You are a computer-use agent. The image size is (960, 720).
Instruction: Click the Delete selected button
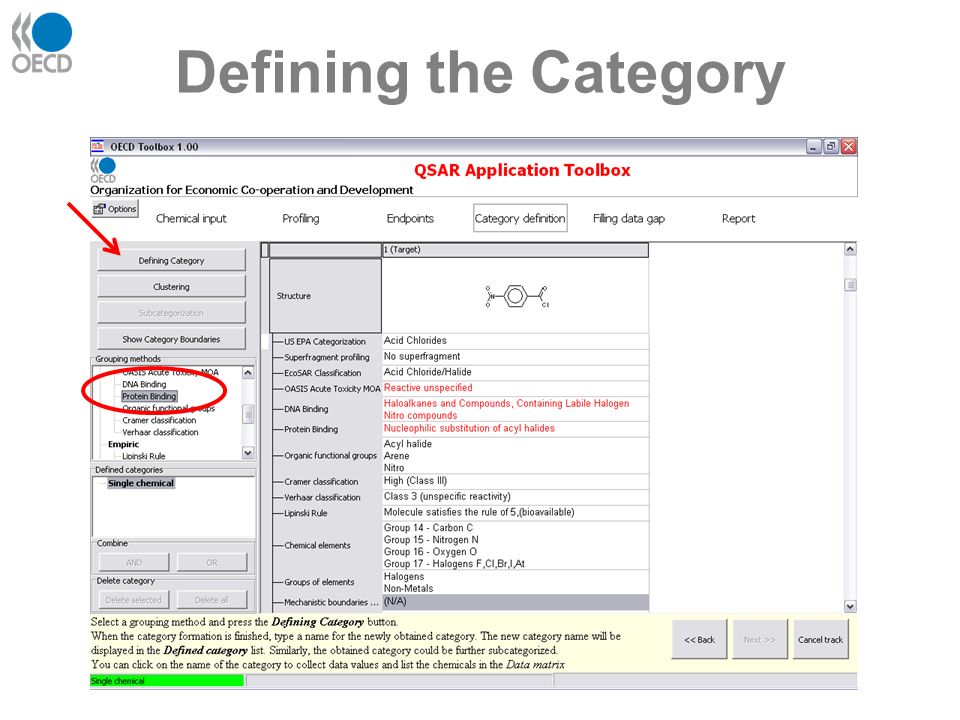(133, 599)
